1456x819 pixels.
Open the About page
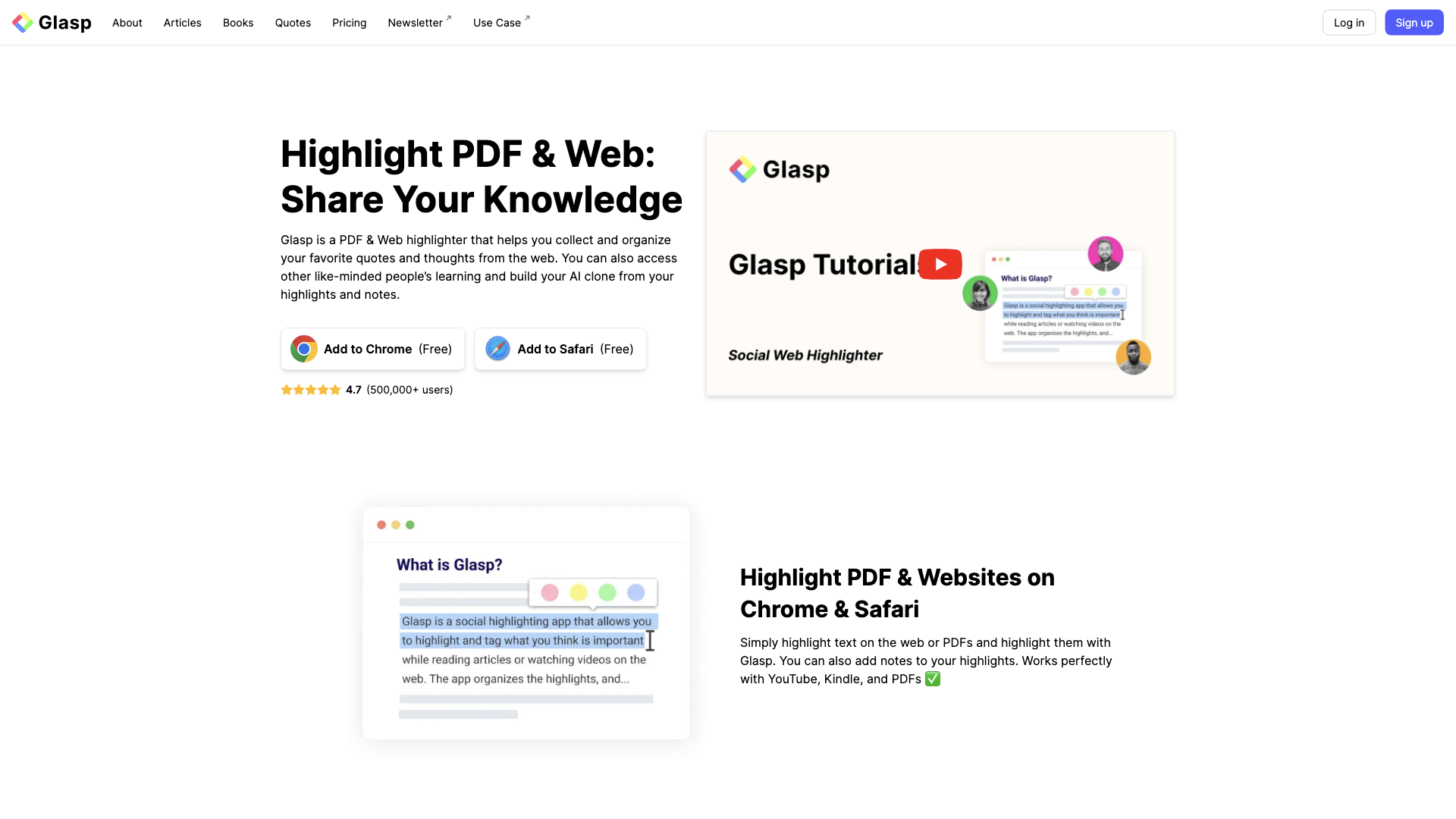[127, 23]
